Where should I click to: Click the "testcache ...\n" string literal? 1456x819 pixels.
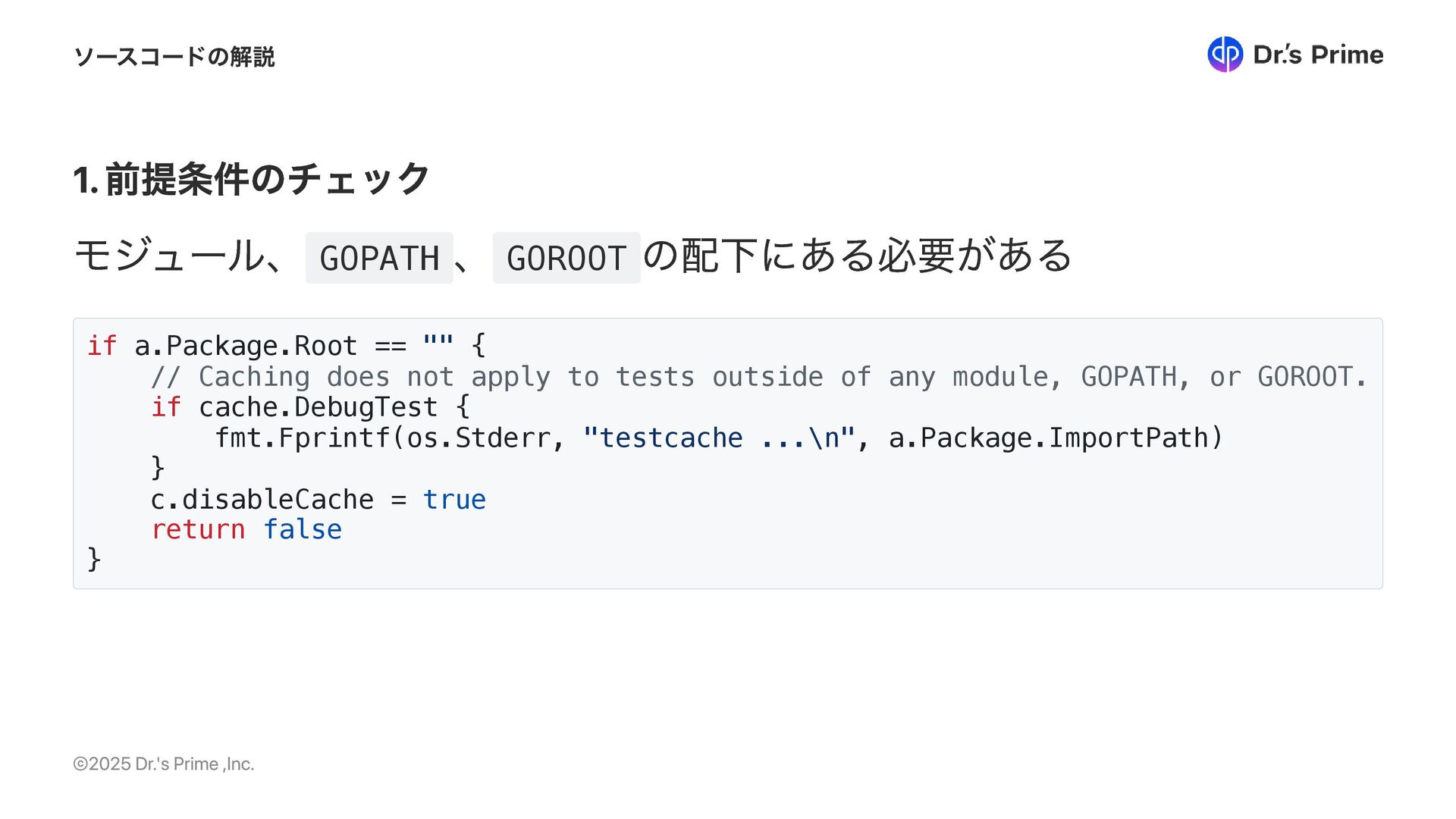pyautogui.click(x=719, y=438)
